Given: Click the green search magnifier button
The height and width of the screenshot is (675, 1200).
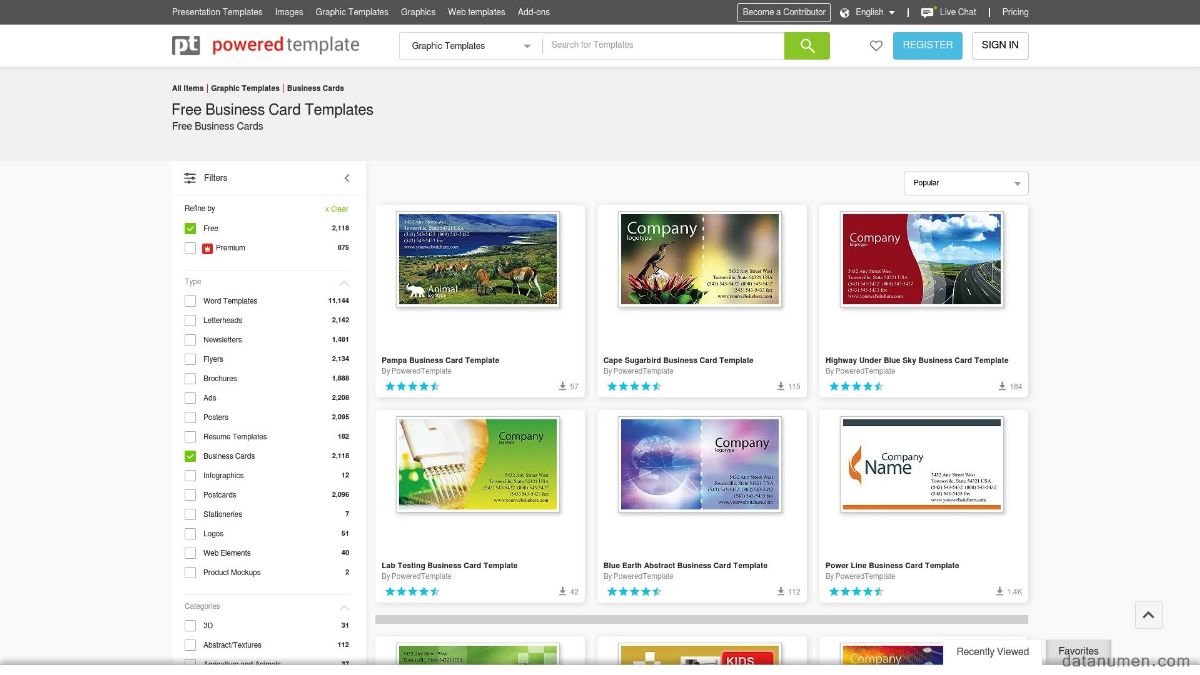Looking at the screenshot, I should point(807,46).
